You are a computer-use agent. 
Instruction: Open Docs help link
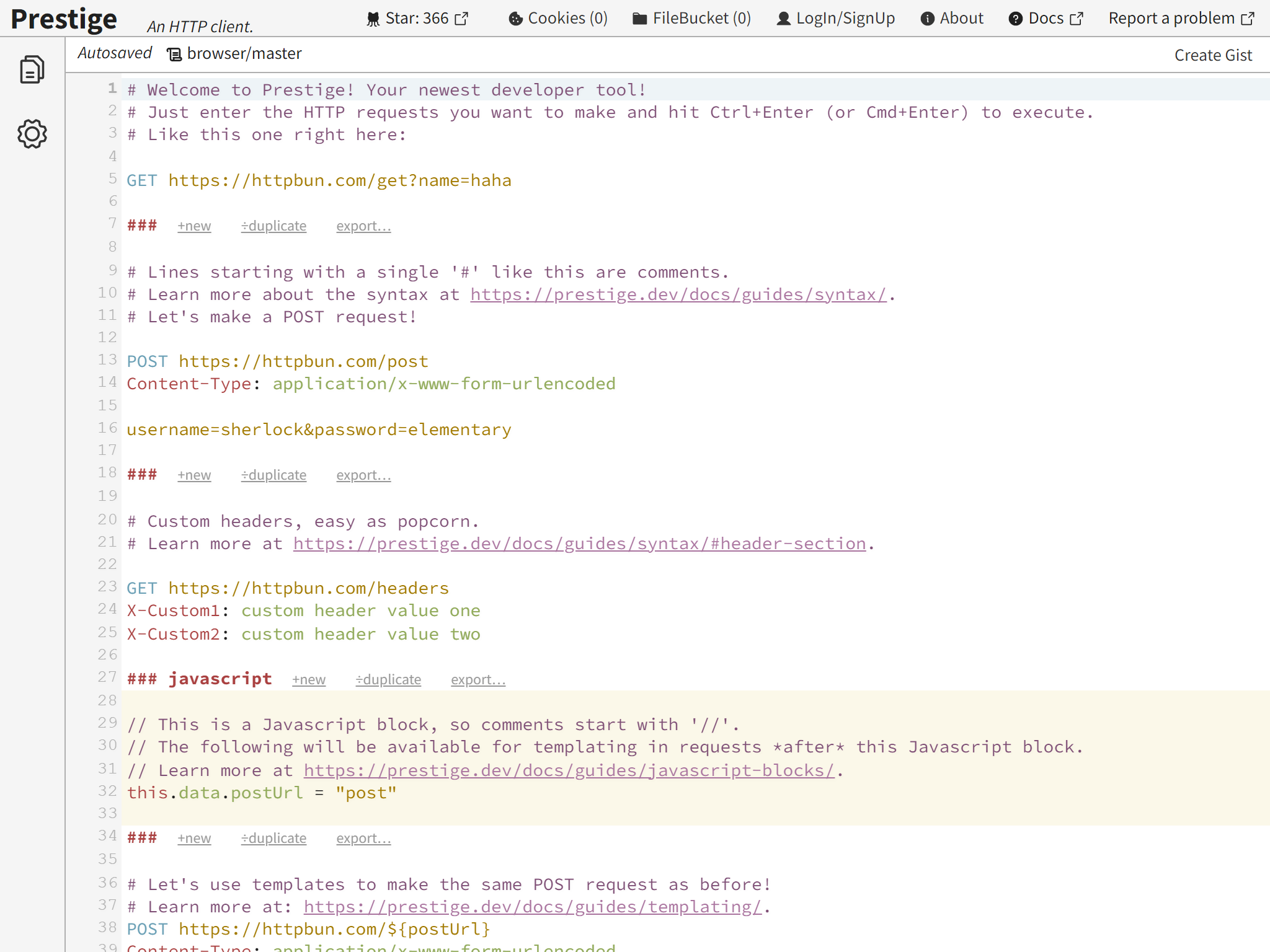(1046, 19)
